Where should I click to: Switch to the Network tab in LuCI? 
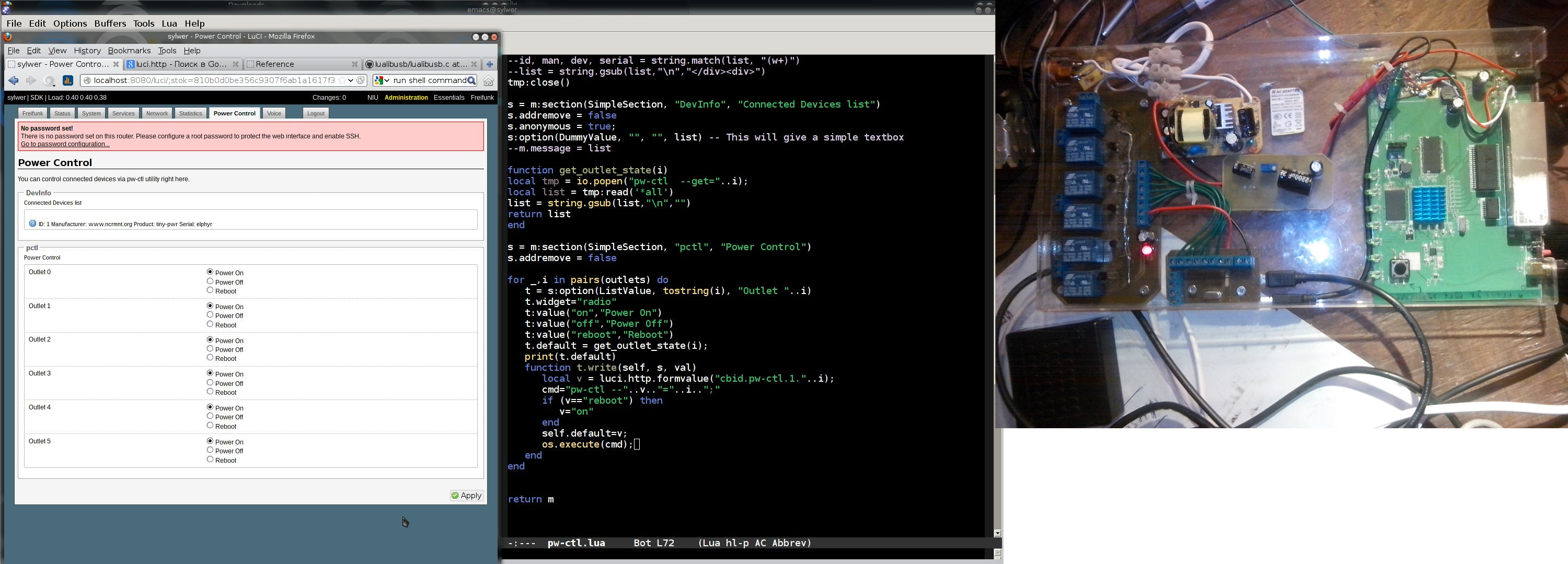click(x=156, y=113)
